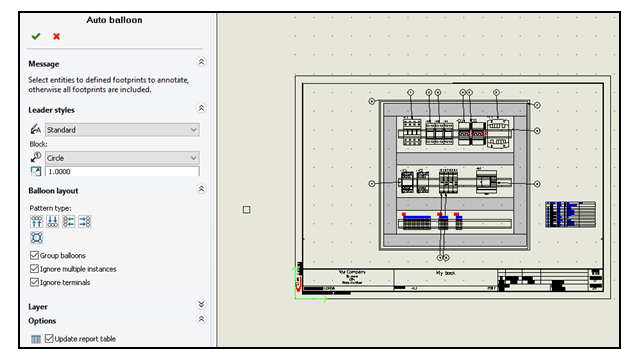Toggle the Ignore terminals checkbox
Viewport: 640px width, 360px height.
point(34,282)
